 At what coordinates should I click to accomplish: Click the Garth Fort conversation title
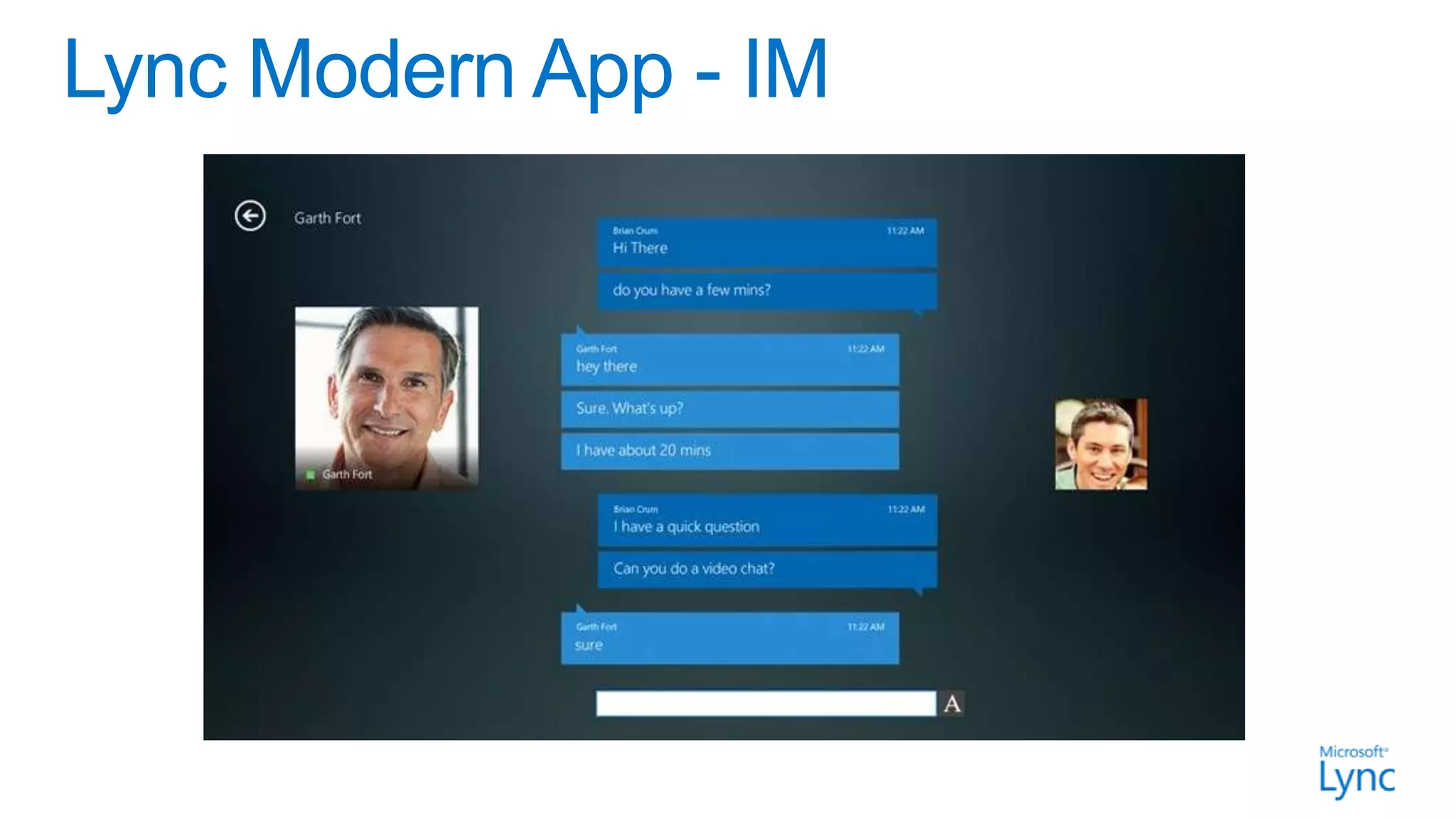(328, 218)
